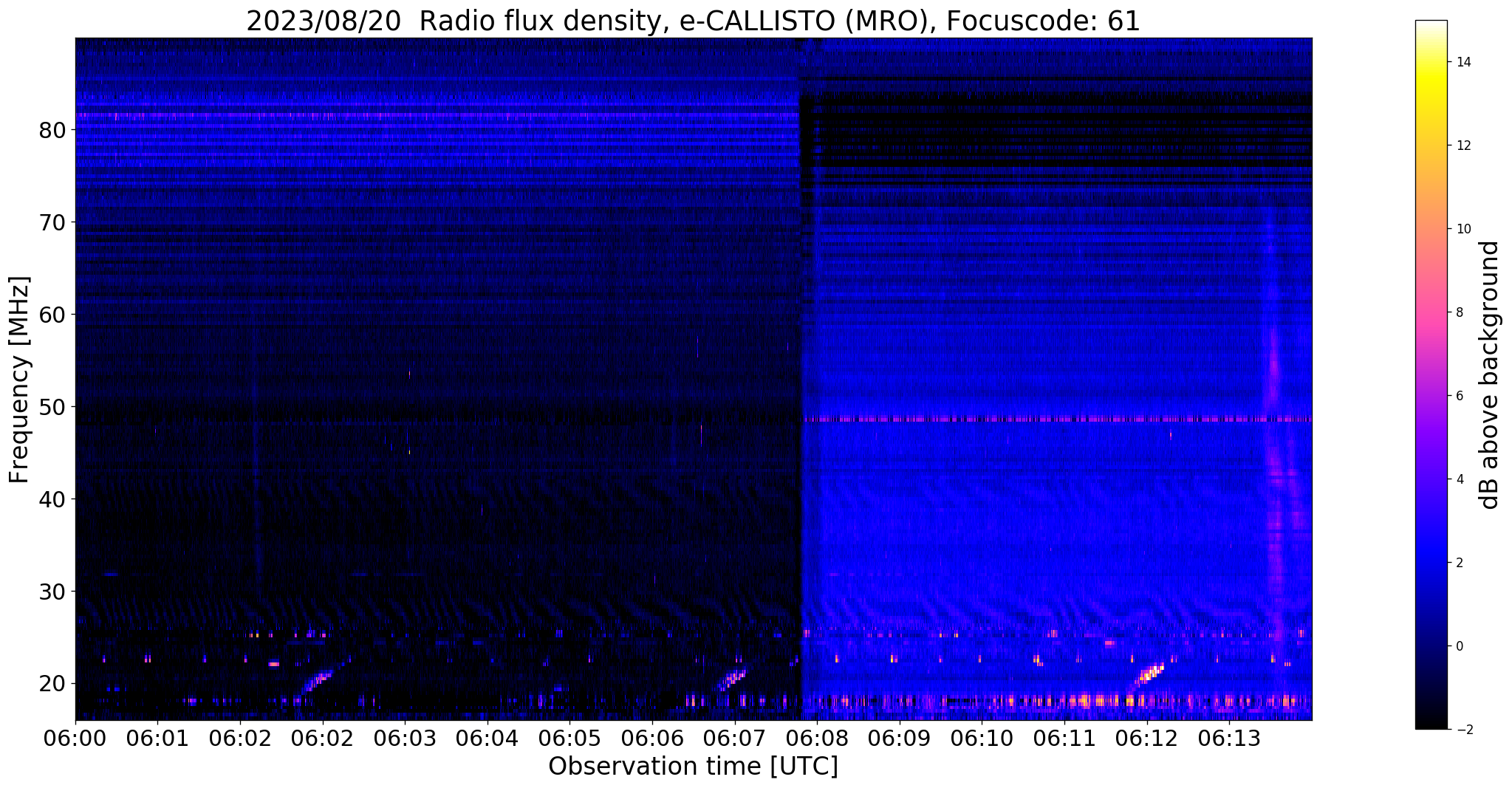Click the 06:07 time tick label
This screenshot has width=1512, height=788.
pos(734,739)
